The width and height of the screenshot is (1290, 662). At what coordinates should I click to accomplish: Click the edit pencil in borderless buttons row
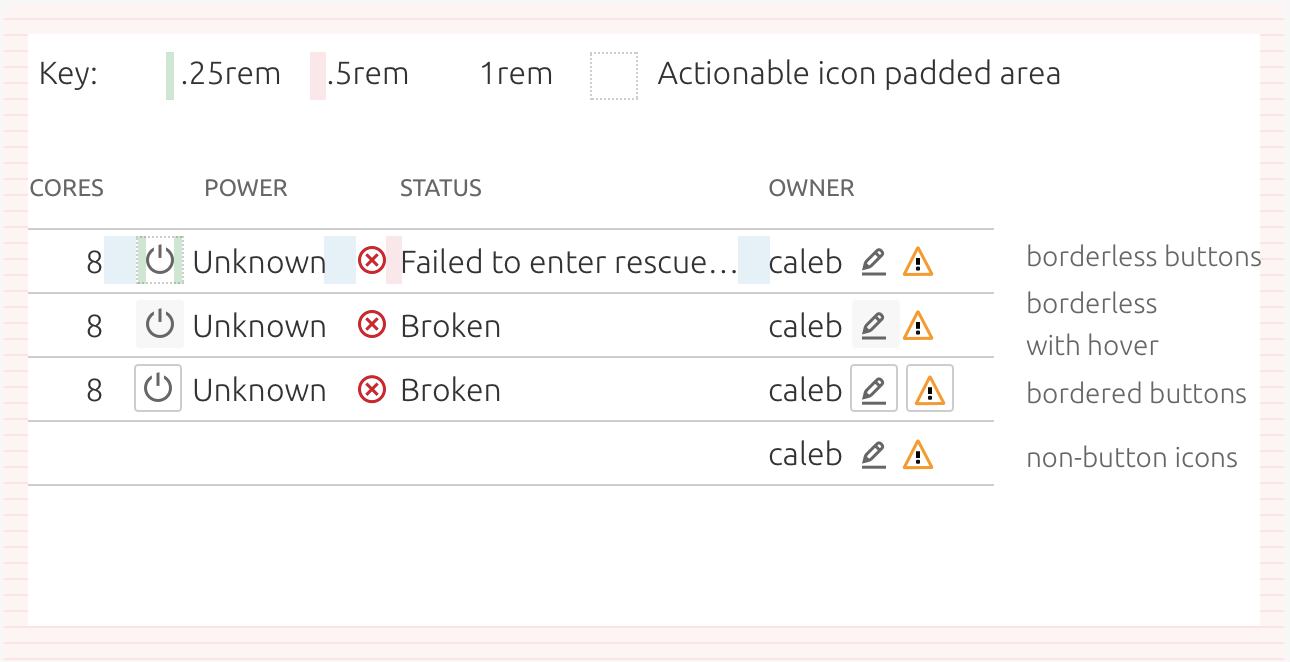874,262
